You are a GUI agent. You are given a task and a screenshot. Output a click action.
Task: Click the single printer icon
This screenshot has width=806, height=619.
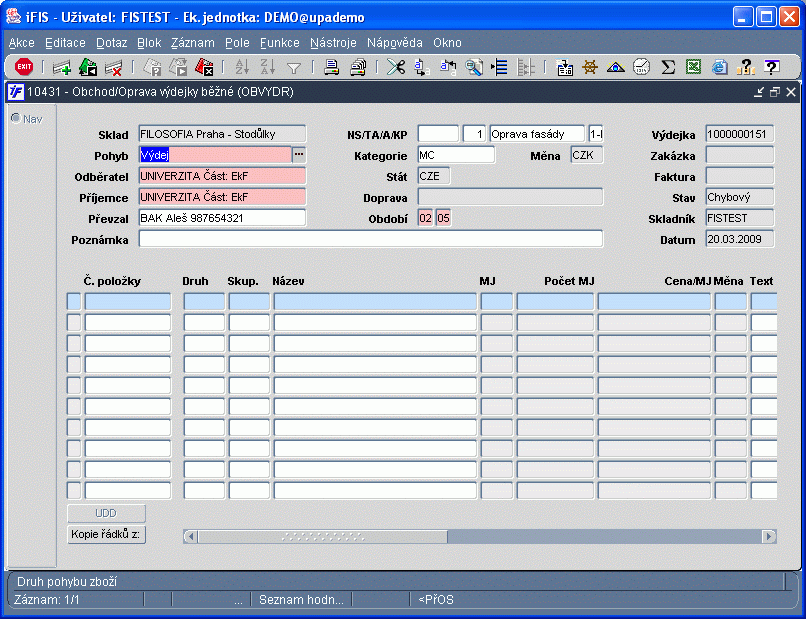[332, 67]
